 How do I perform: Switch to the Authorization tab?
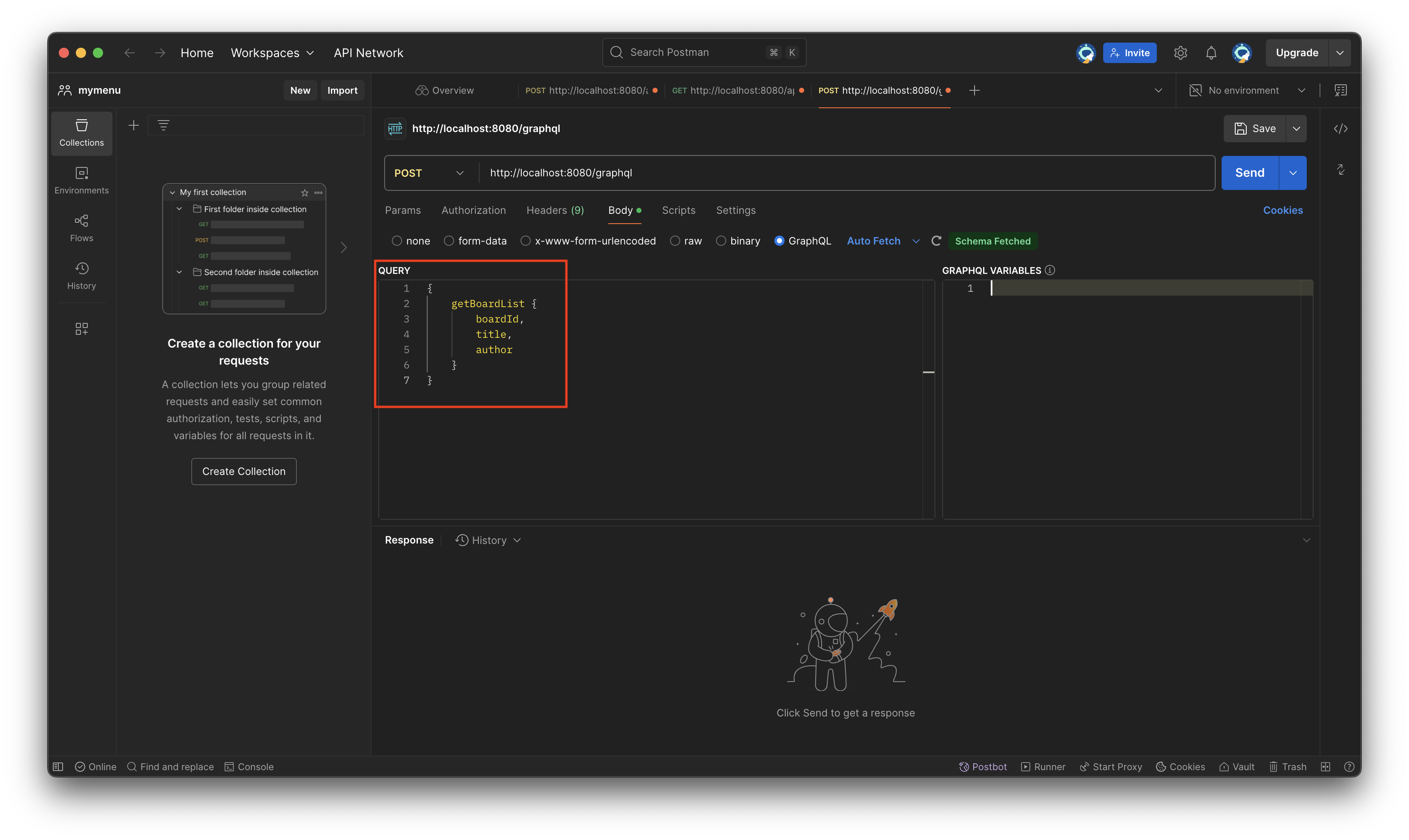pyautogui.click(x=473, y=210)
